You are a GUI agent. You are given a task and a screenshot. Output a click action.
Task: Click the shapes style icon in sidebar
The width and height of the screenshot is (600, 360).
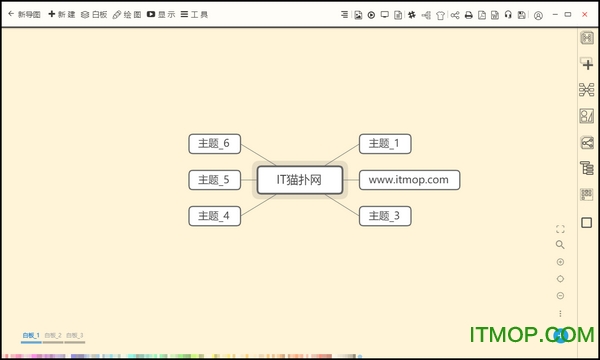[x=587, y=116]
